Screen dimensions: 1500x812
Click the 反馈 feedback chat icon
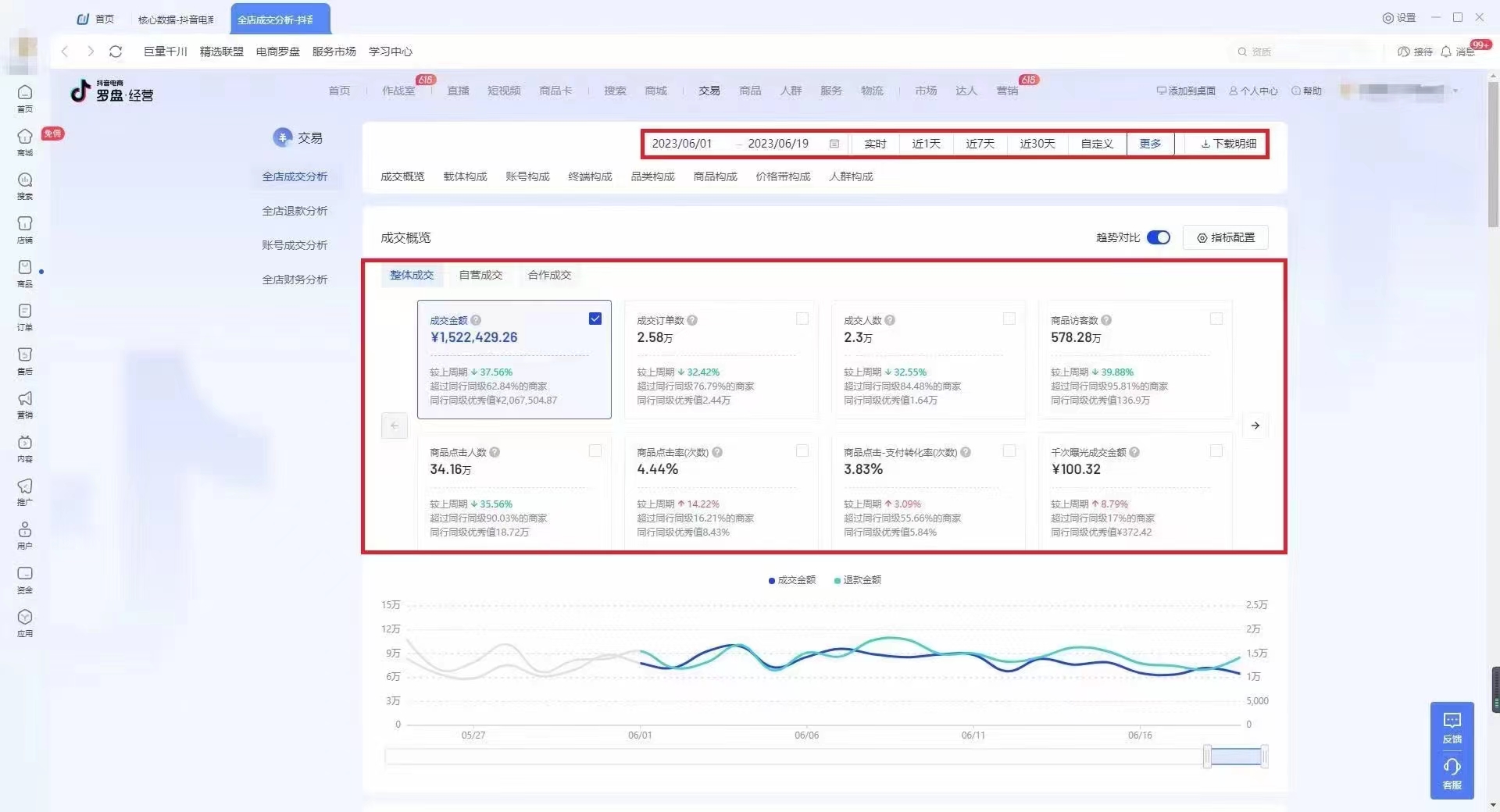(x=1452, y=721)
